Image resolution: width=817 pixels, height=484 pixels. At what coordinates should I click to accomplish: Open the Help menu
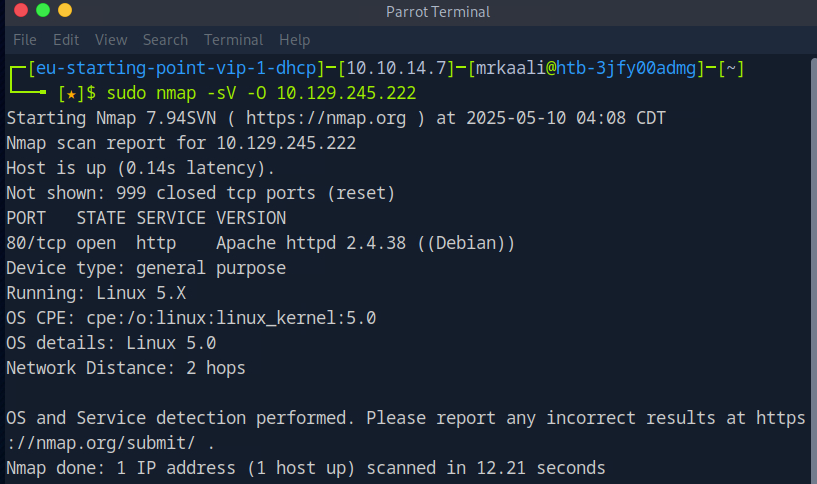coord(294,40)
